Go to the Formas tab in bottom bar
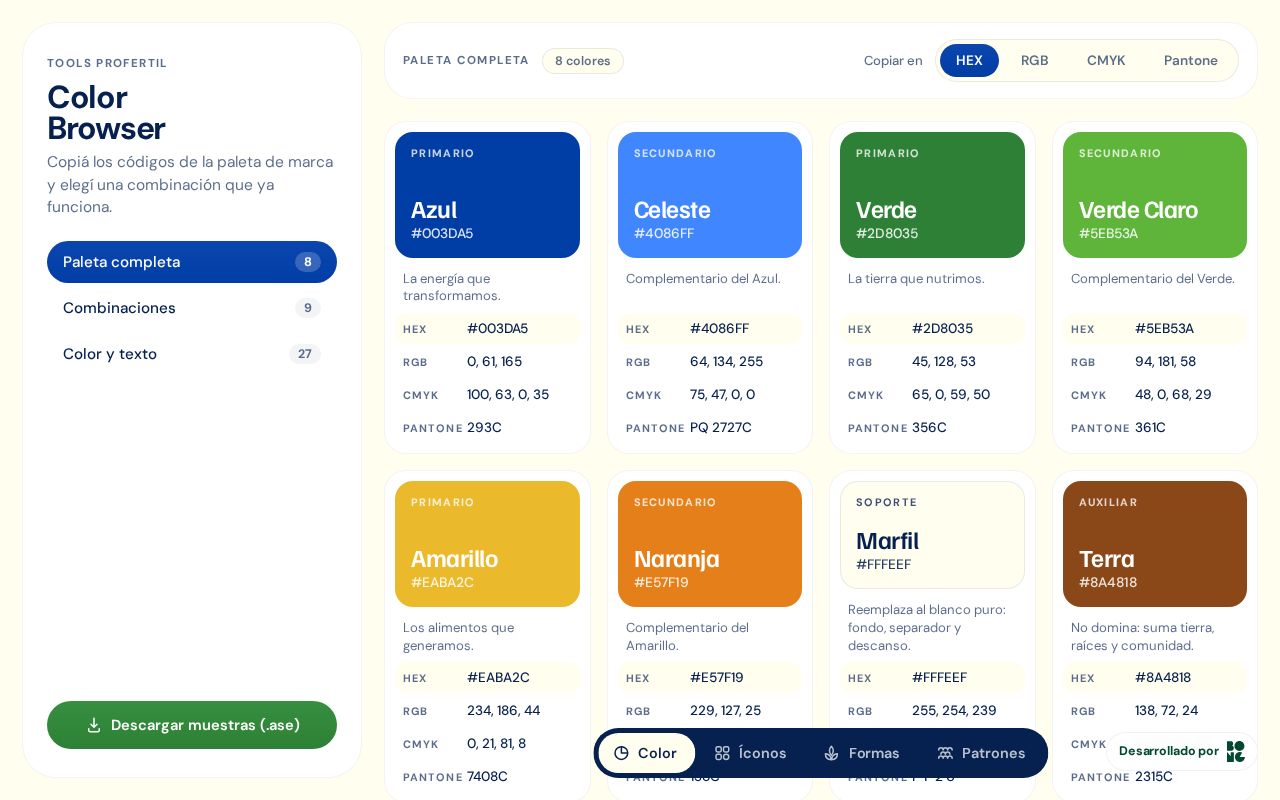 [861, 753]
